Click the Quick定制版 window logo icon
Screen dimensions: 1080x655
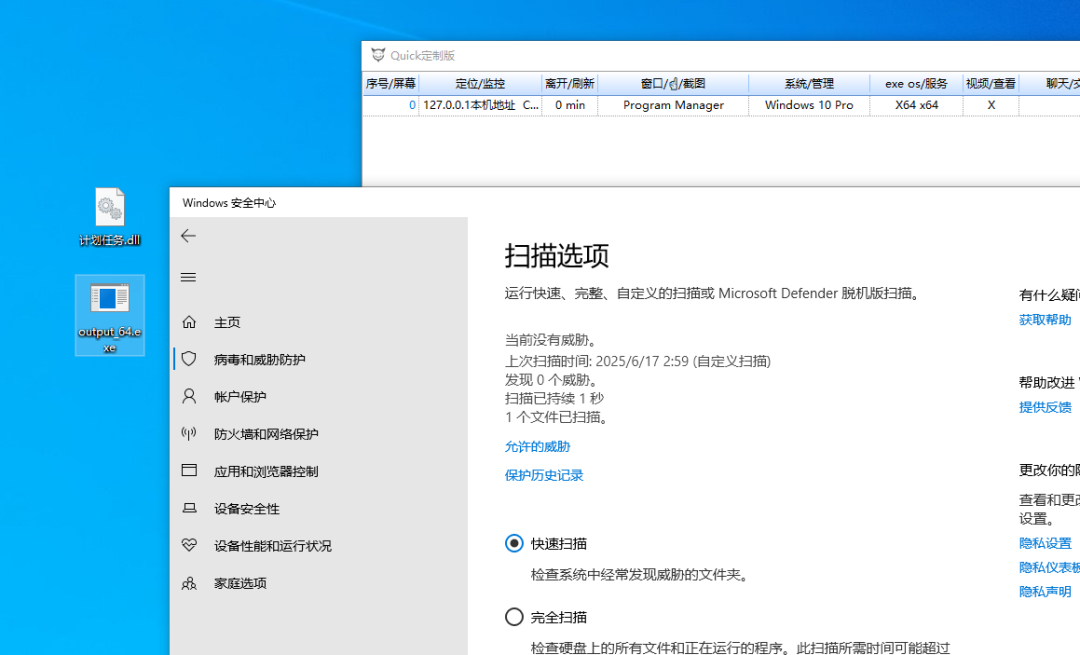[377, 55]
